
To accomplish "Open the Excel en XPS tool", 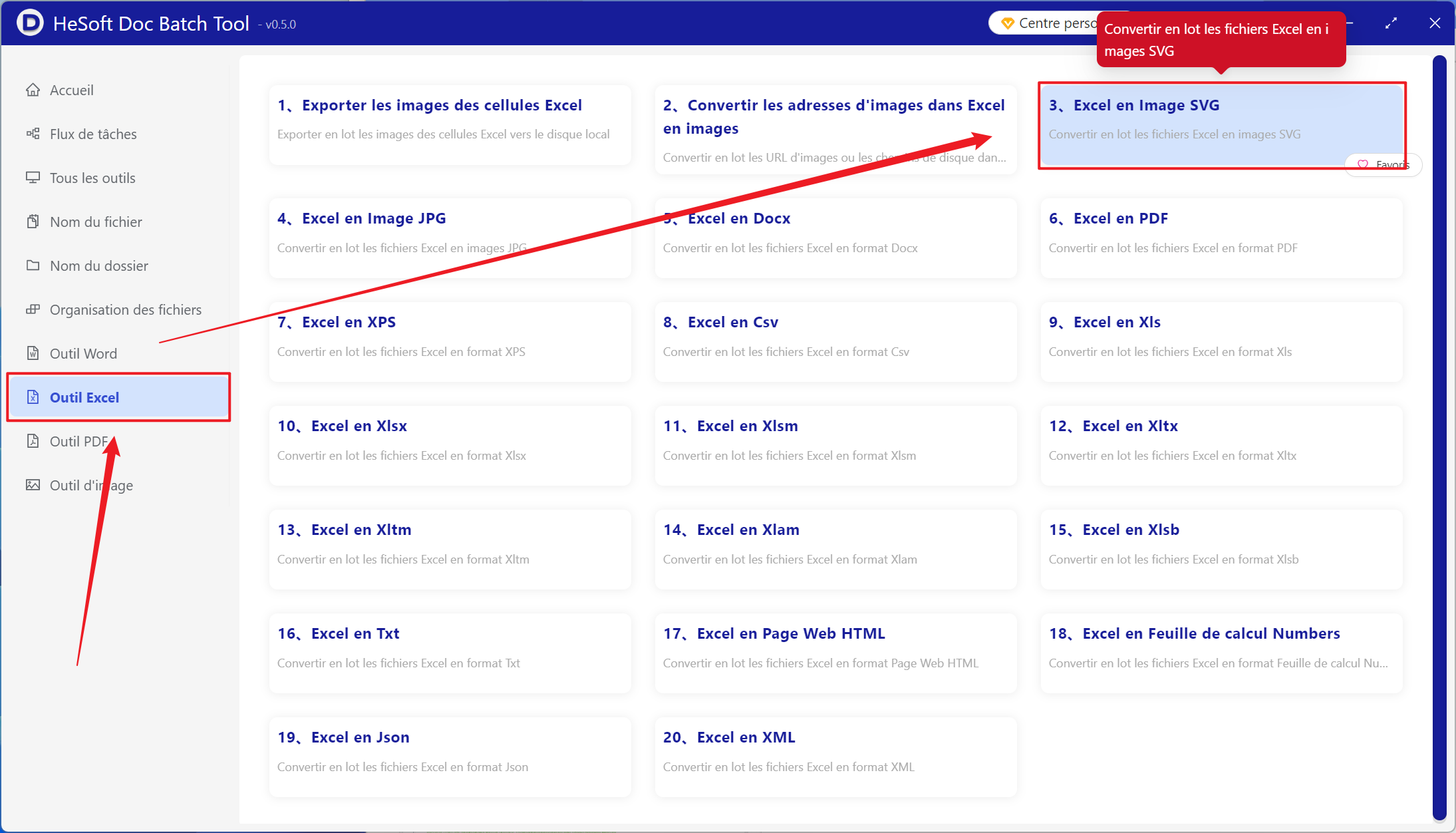I will pyautogui.click(x=450, y=341).
